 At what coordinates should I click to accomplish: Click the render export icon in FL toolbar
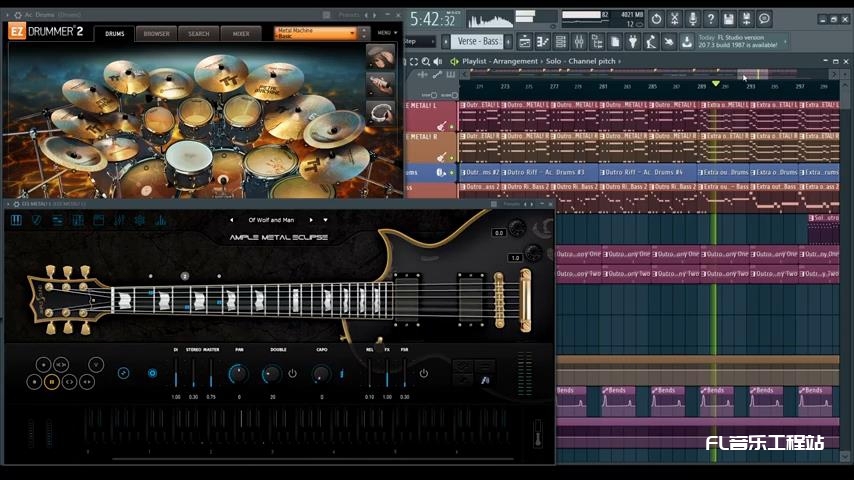(x=746, y=20)
